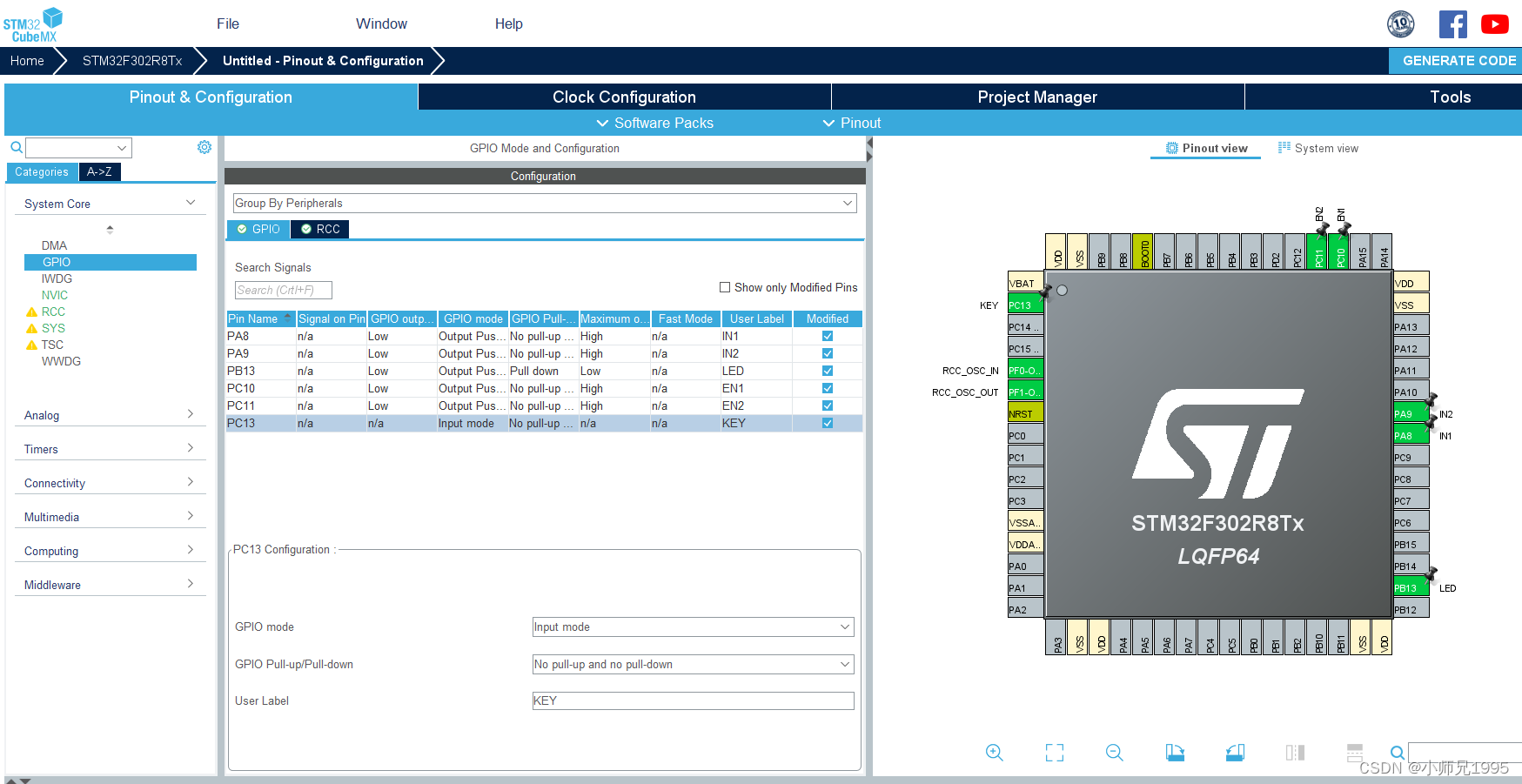Open the Group By Peripherals dropdown
This screenshot has height=784, width=1522.
(x=545, y=203)
